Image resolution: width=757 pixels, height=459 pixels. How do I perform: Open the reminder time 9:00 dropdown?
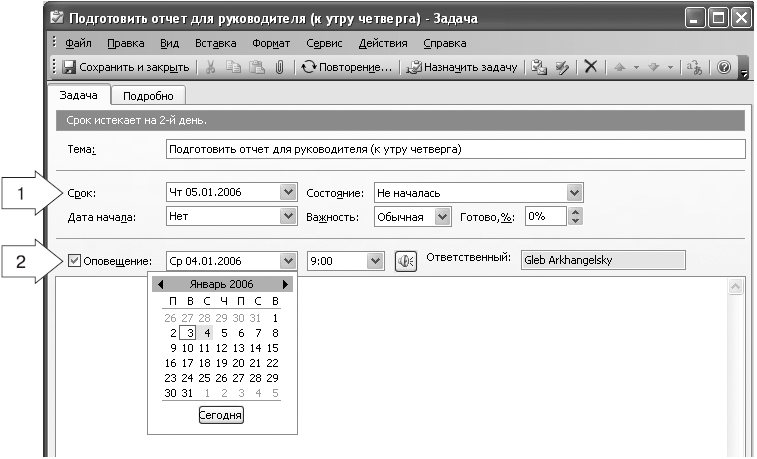[x=375, y=260]
